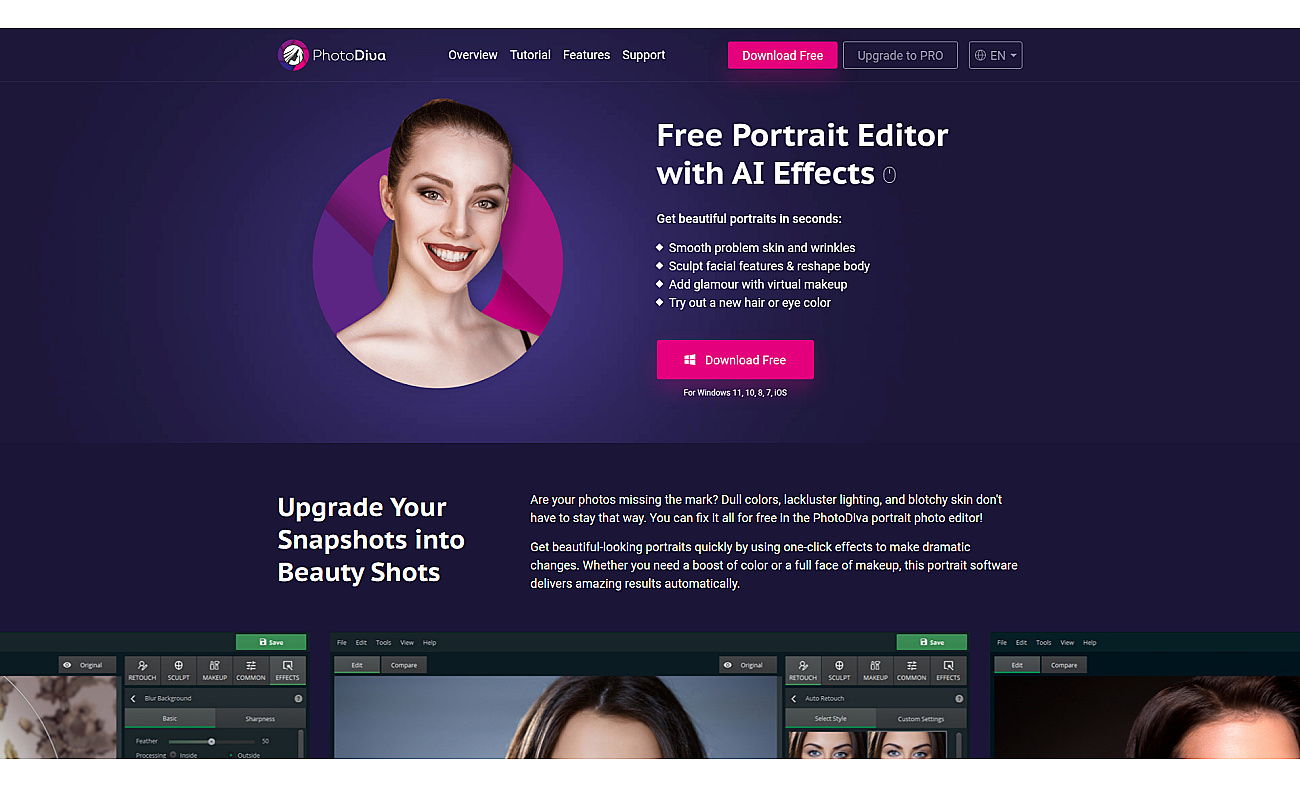Click the Blur Background panel scrollbar

click(302, 744)
